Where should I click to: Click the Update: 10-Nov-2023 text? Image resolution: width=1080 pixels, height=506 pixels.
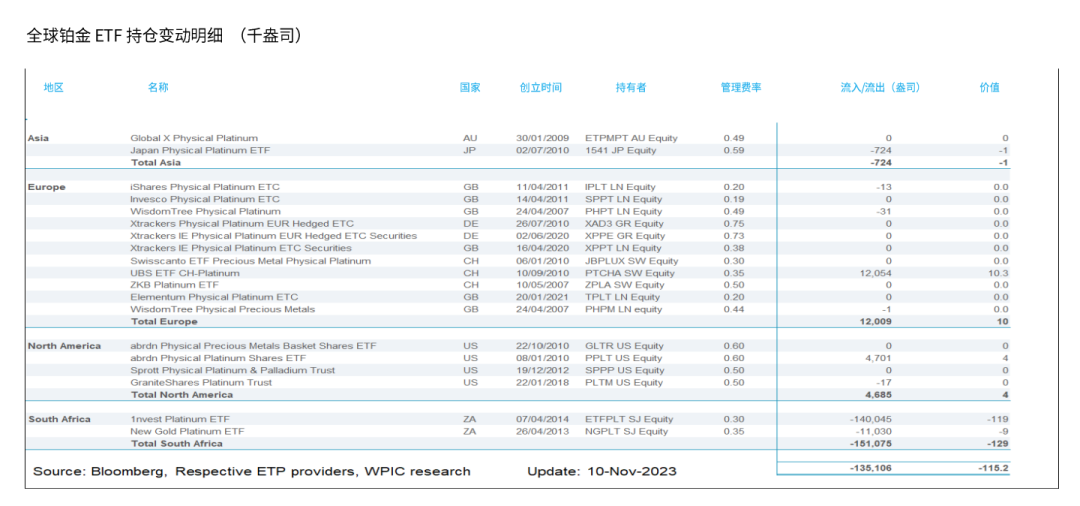[601, 472]
